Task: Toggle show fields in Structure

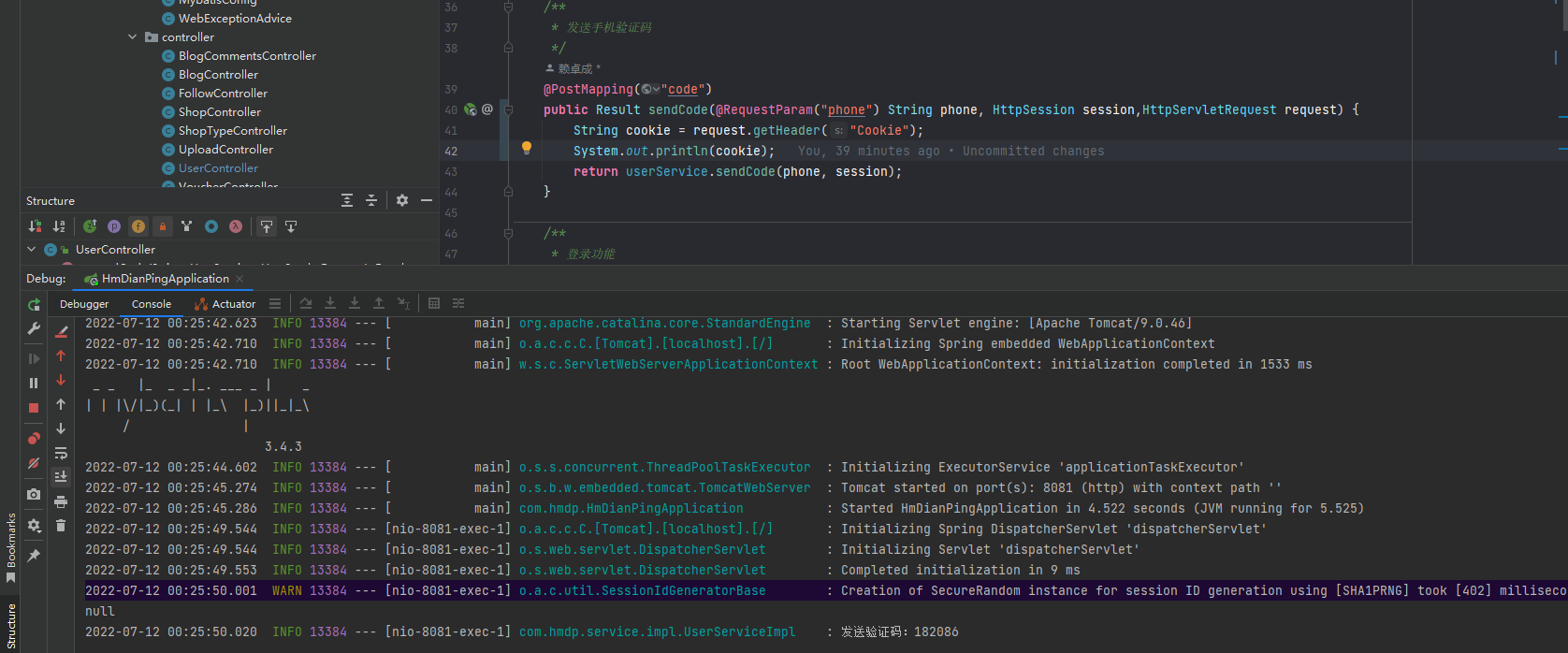Action: coord(138,226)
